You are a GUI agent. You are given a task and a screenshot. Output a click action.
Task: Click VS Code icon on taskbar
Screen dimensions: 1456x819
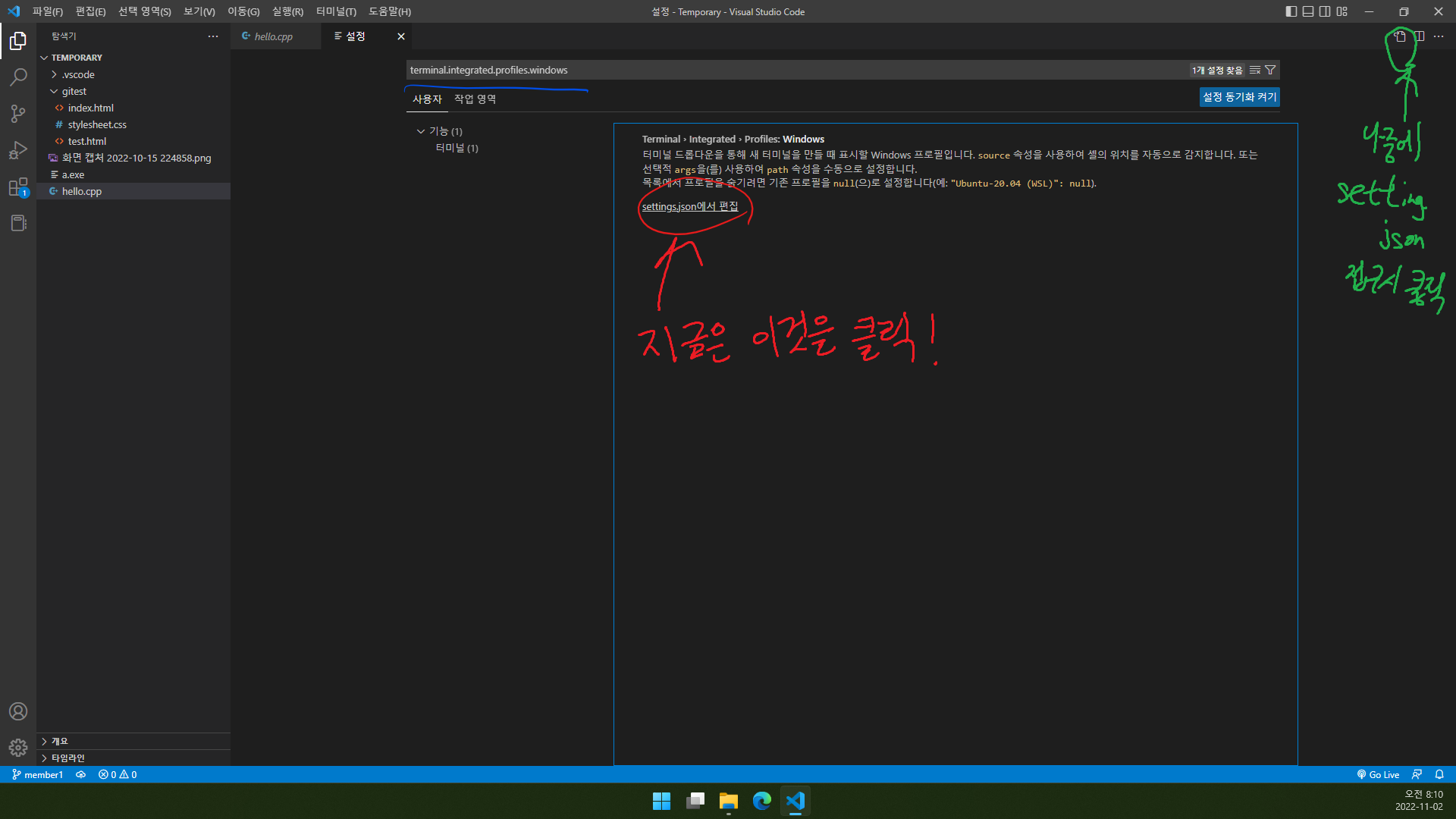(x=795, y=801)
